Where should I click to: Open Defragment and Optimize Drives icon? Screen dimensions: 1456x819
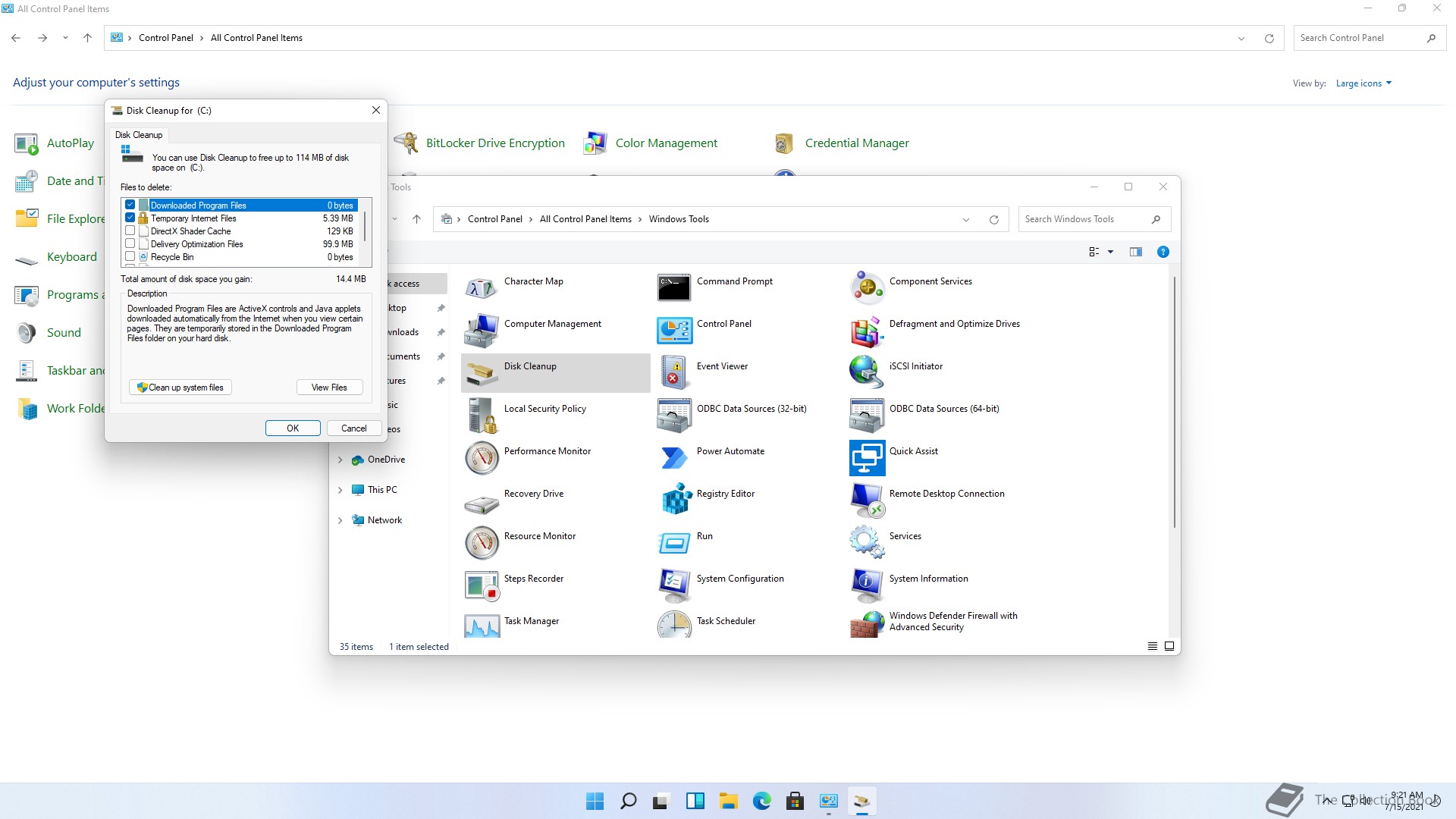(x=867, y=331)
